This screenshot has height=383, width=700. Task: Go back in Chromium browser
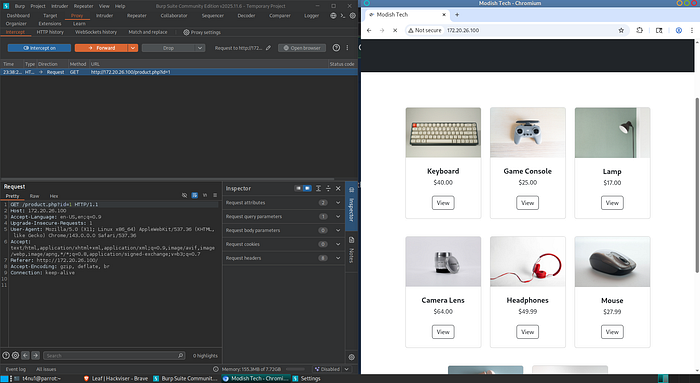pos(369,30)
